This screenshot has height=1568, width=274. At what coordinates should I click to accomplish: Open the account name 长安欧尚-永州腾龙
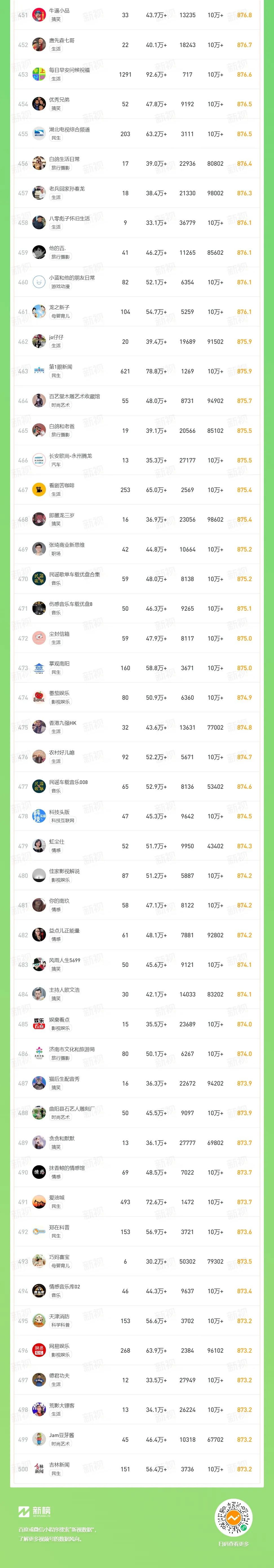tap(71, 456)
